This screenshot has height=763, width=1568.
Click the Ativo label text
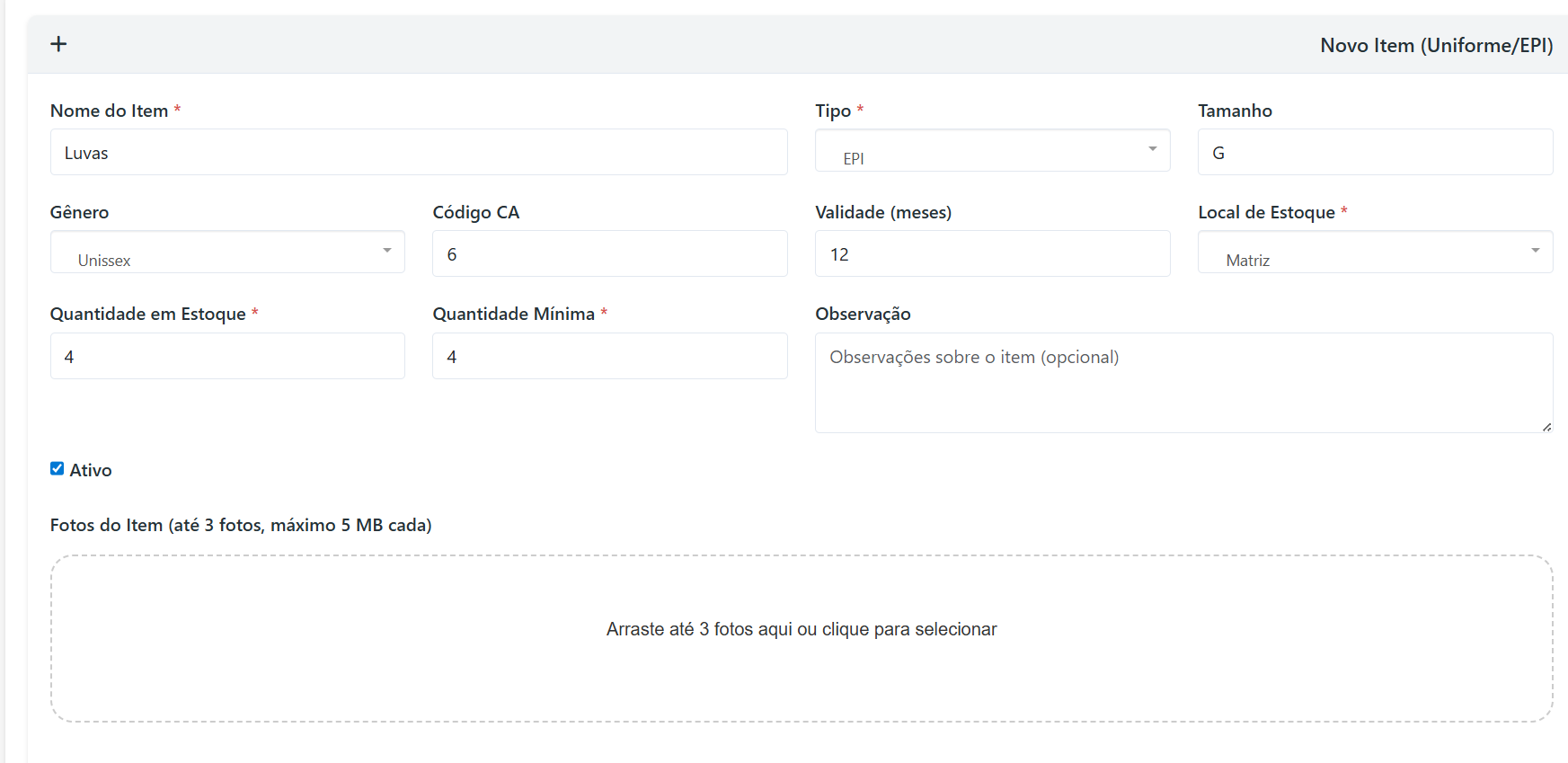[x=91, y=470]
